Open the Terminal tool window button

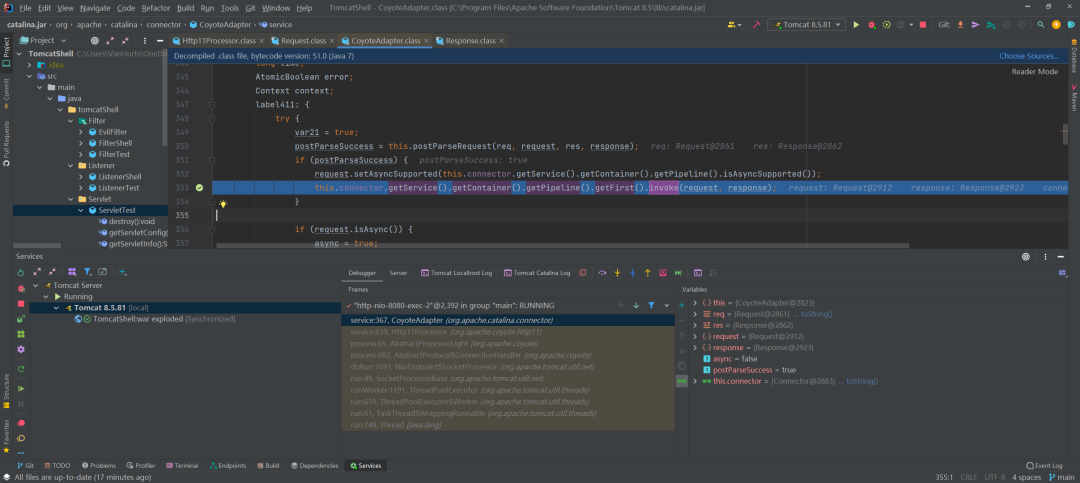pos(182,466)
